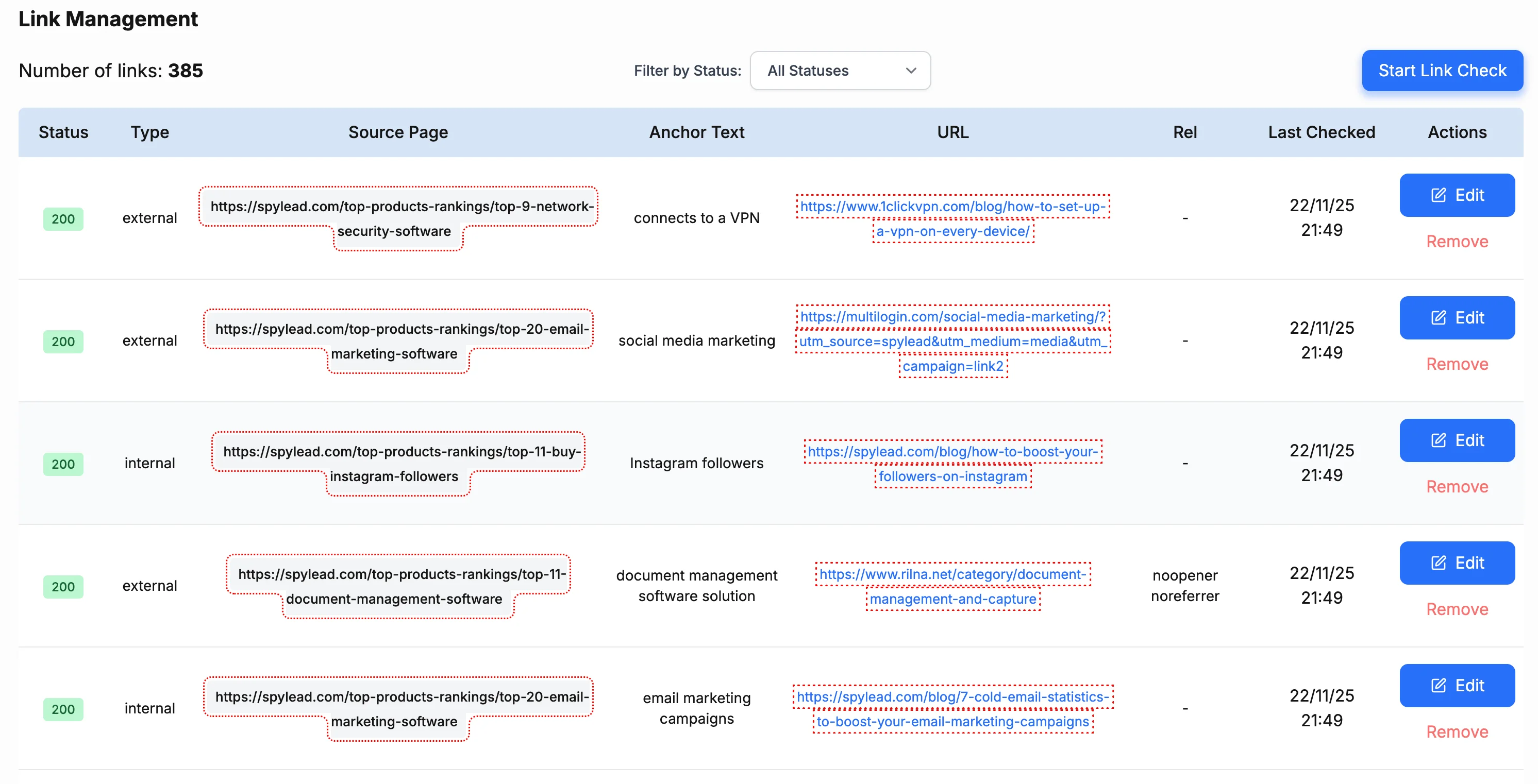Viewport: 1538px width, 784px height.
Task: Sort the table by the Status column
Action: 63,132
